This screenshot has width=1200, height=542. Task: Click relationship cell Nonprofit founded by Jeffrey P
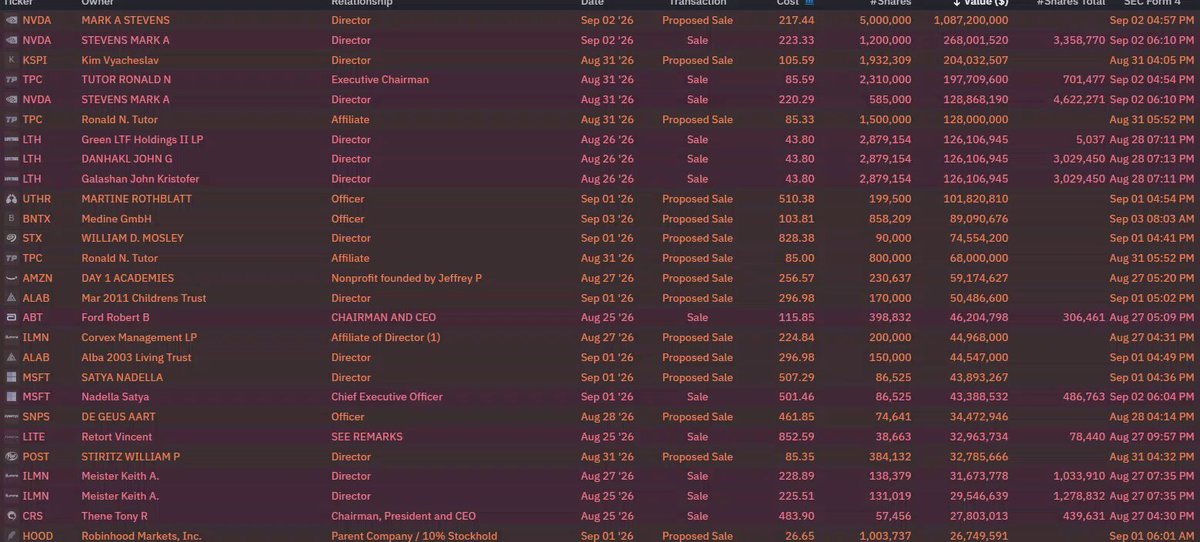point(407,278)
